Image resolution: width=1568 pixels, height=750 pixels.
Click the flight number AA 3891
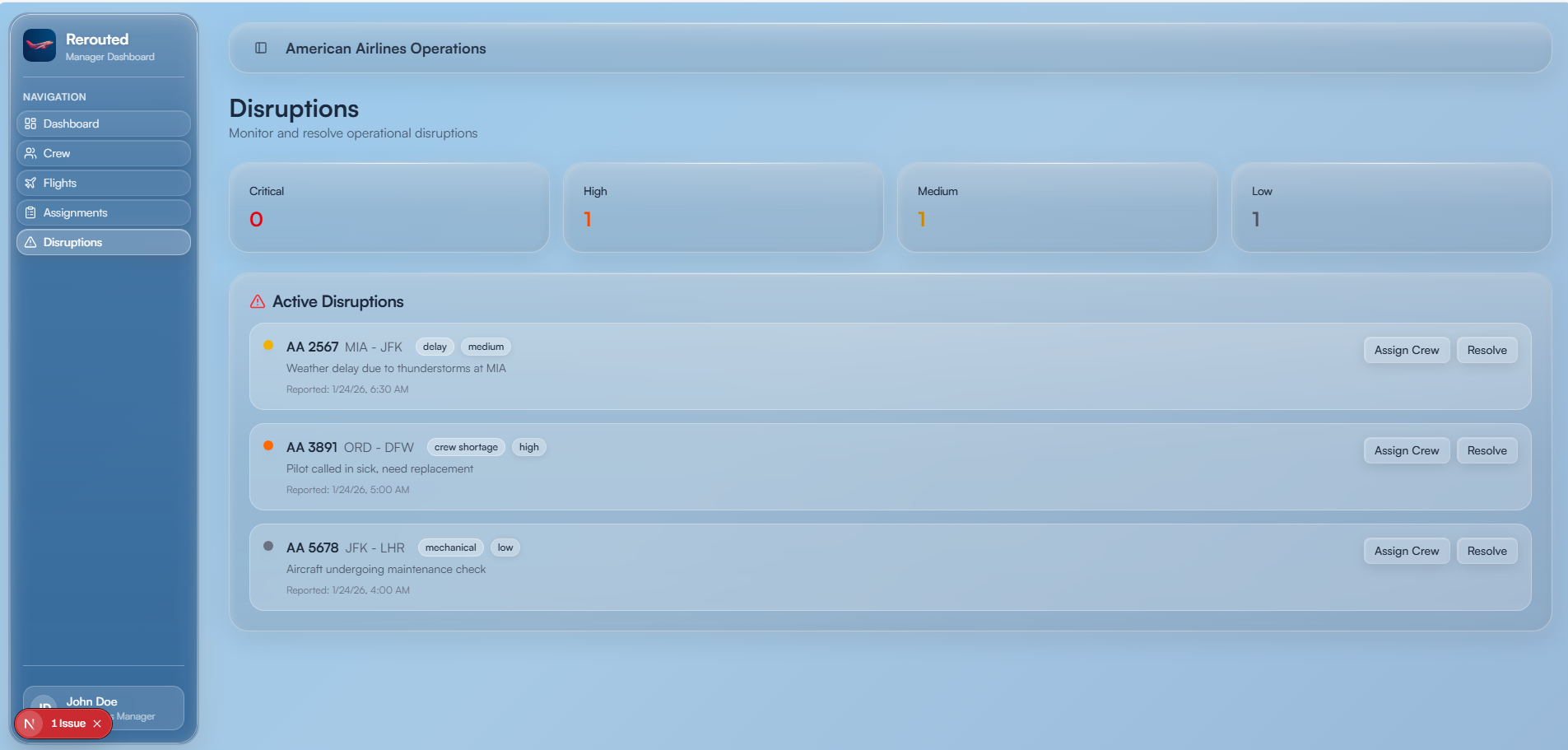point(312,448)
